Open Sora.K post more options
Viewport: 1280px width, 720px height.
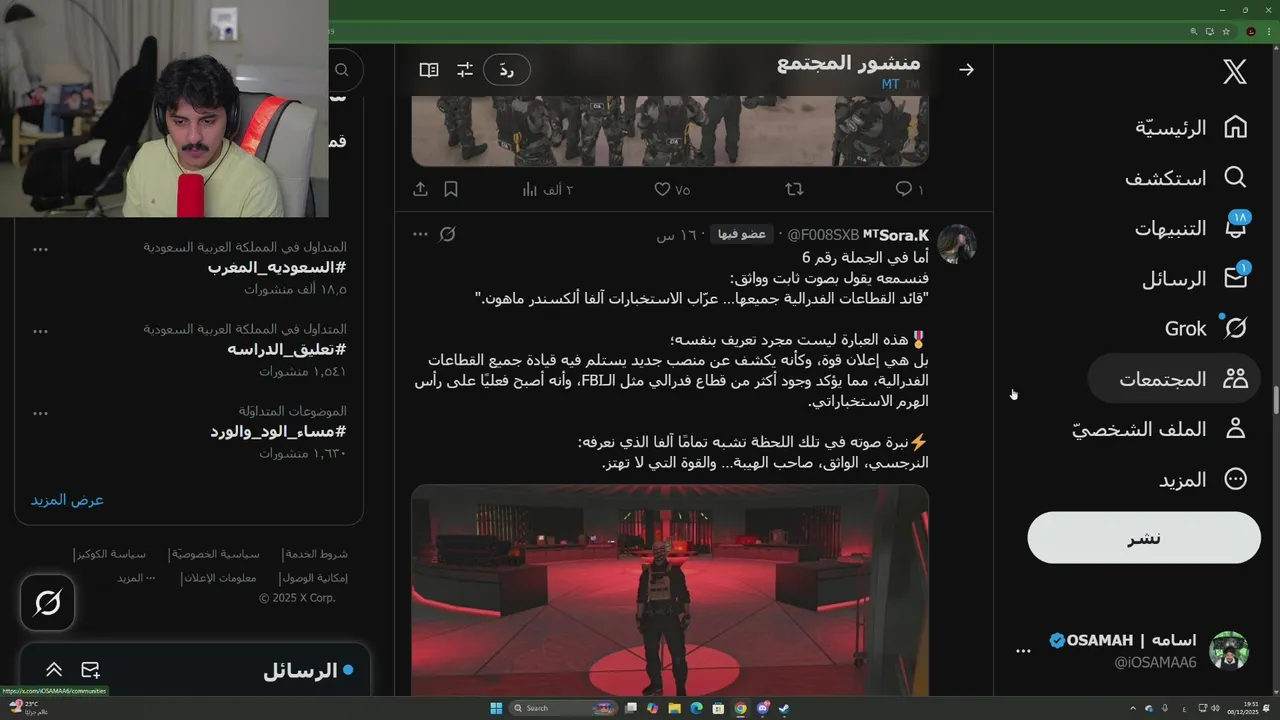coord(420,234)
